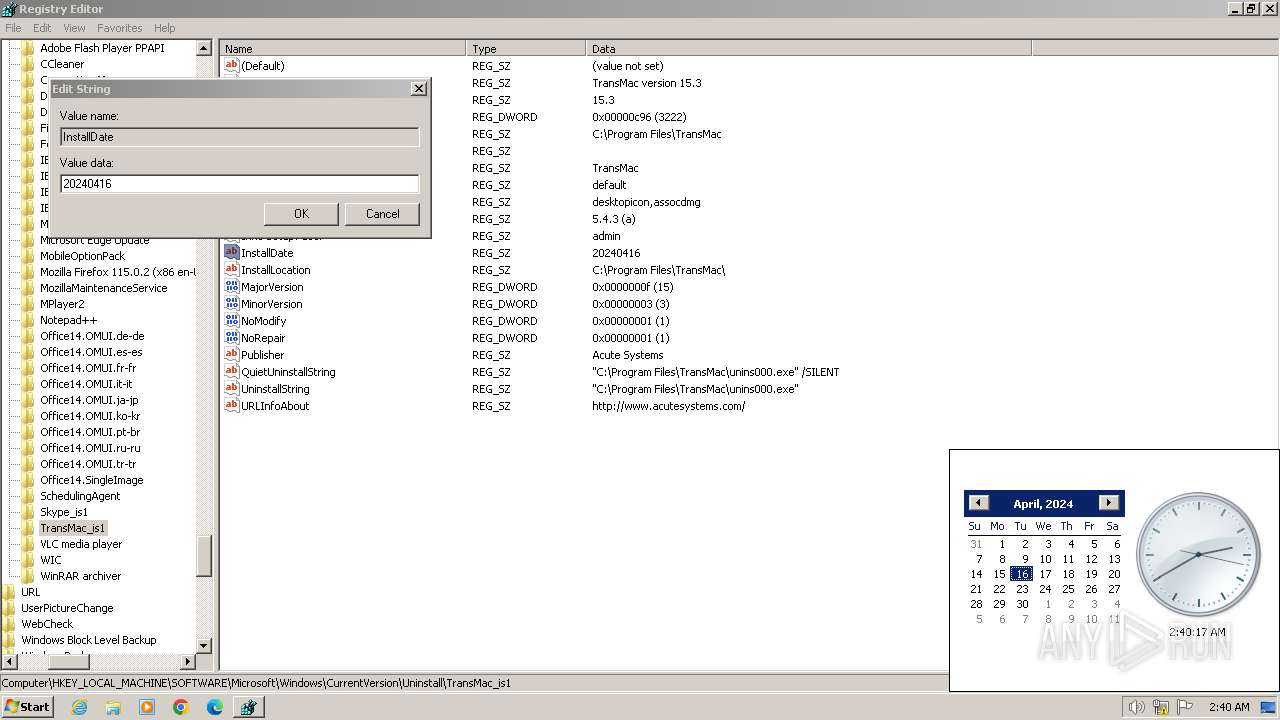
Task: Click the Action Center flag tray icon
Action: (1184, 707)
